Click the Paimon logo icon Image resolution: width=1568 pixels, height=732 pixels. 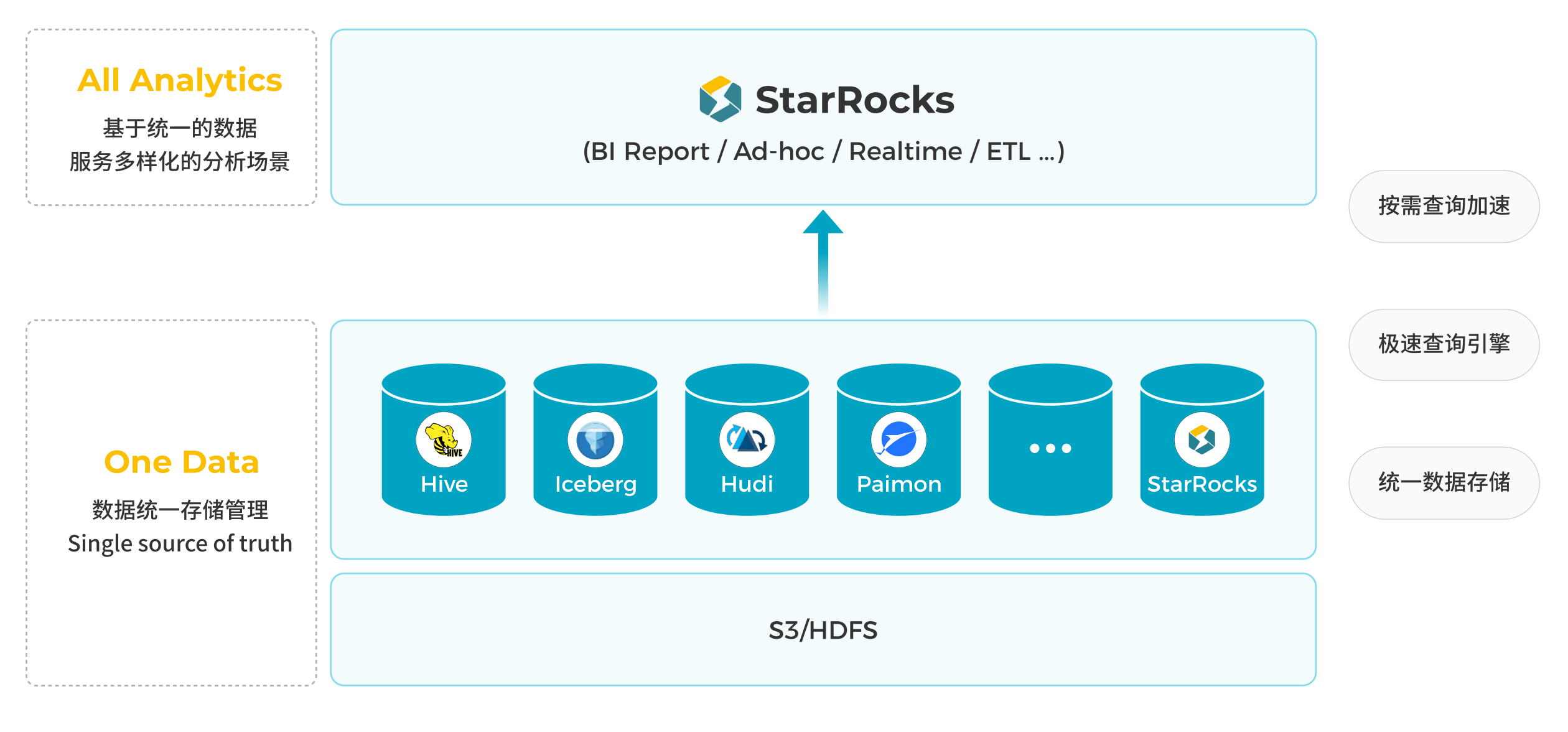(x=898, y=440)
